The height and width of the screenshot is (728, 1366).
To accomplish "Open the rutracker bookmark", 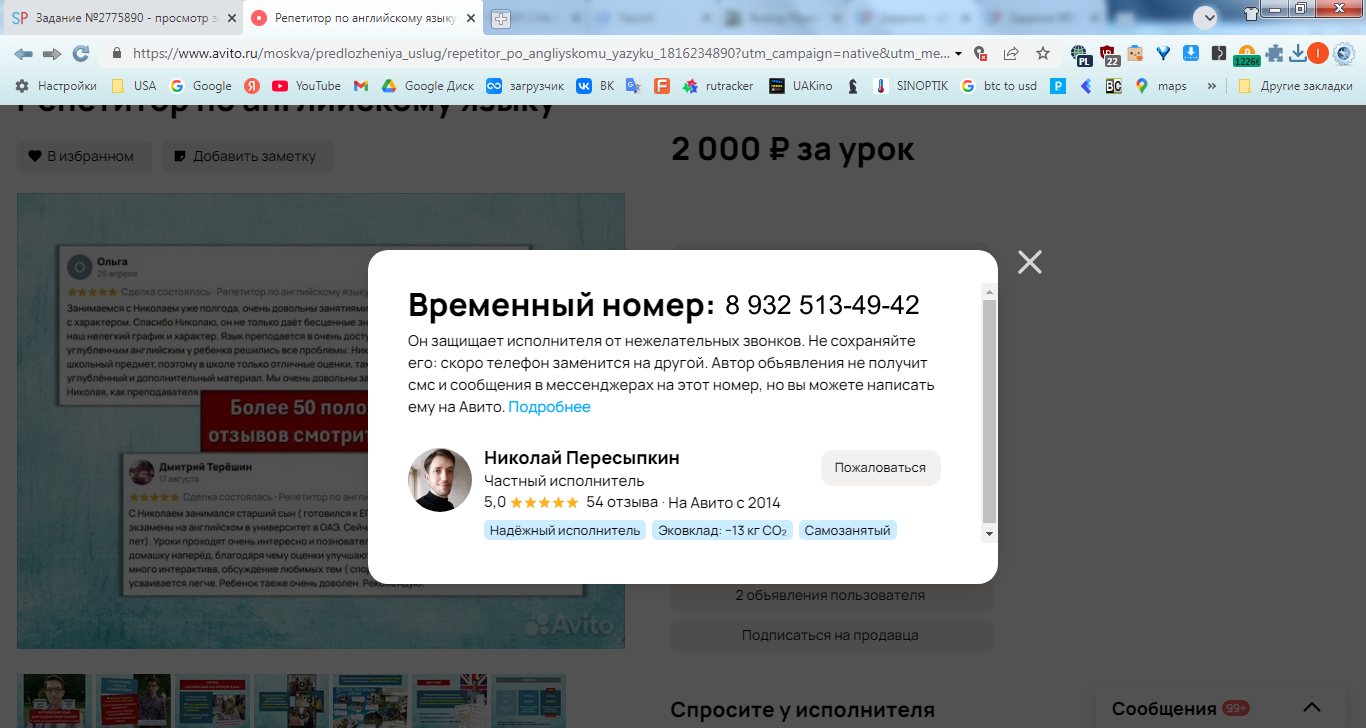I will pyautogui.click(x=718, y=86).
